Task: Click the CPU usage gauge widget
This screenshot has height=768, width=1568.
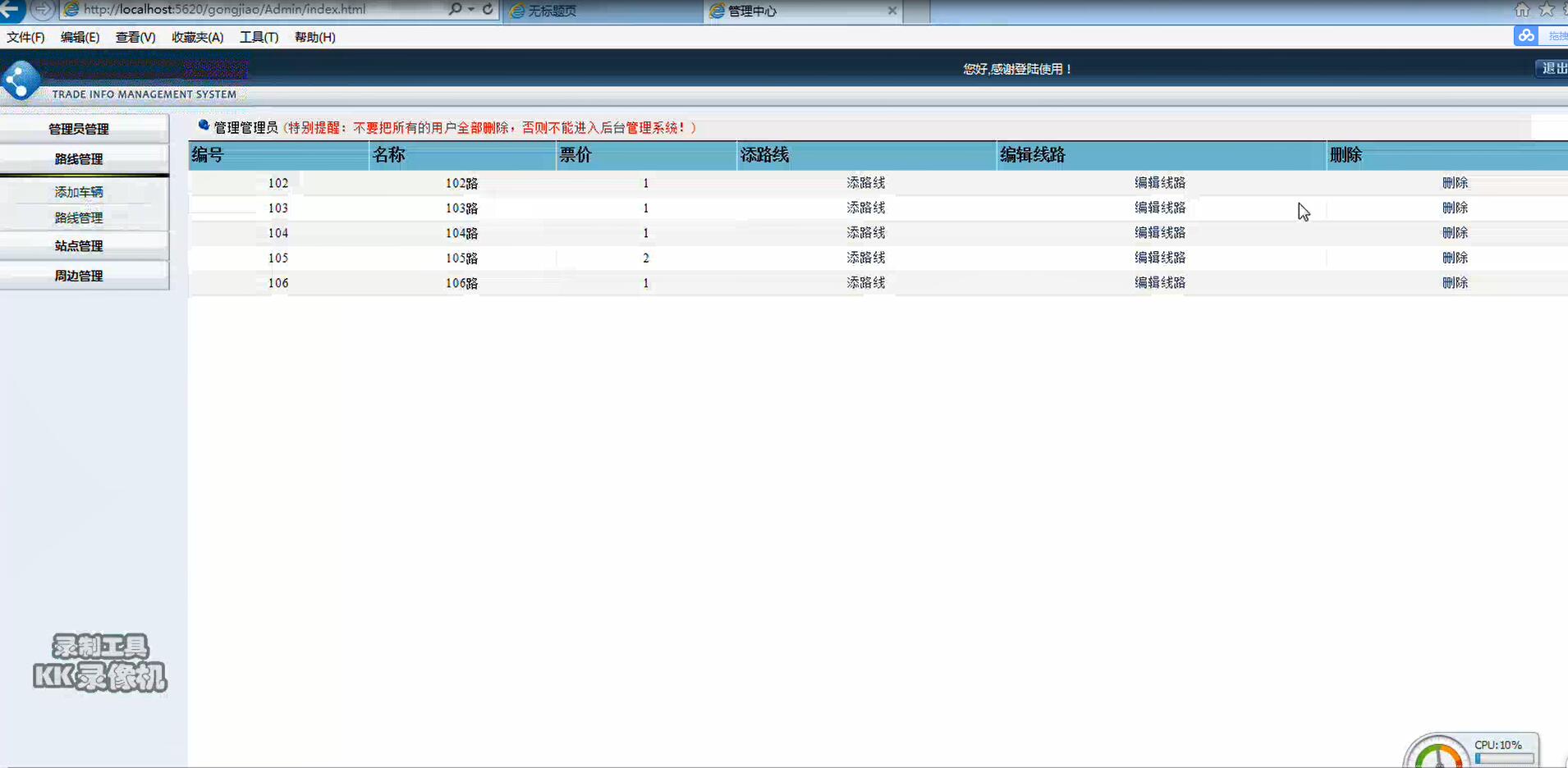Action: pos(1438,751)
